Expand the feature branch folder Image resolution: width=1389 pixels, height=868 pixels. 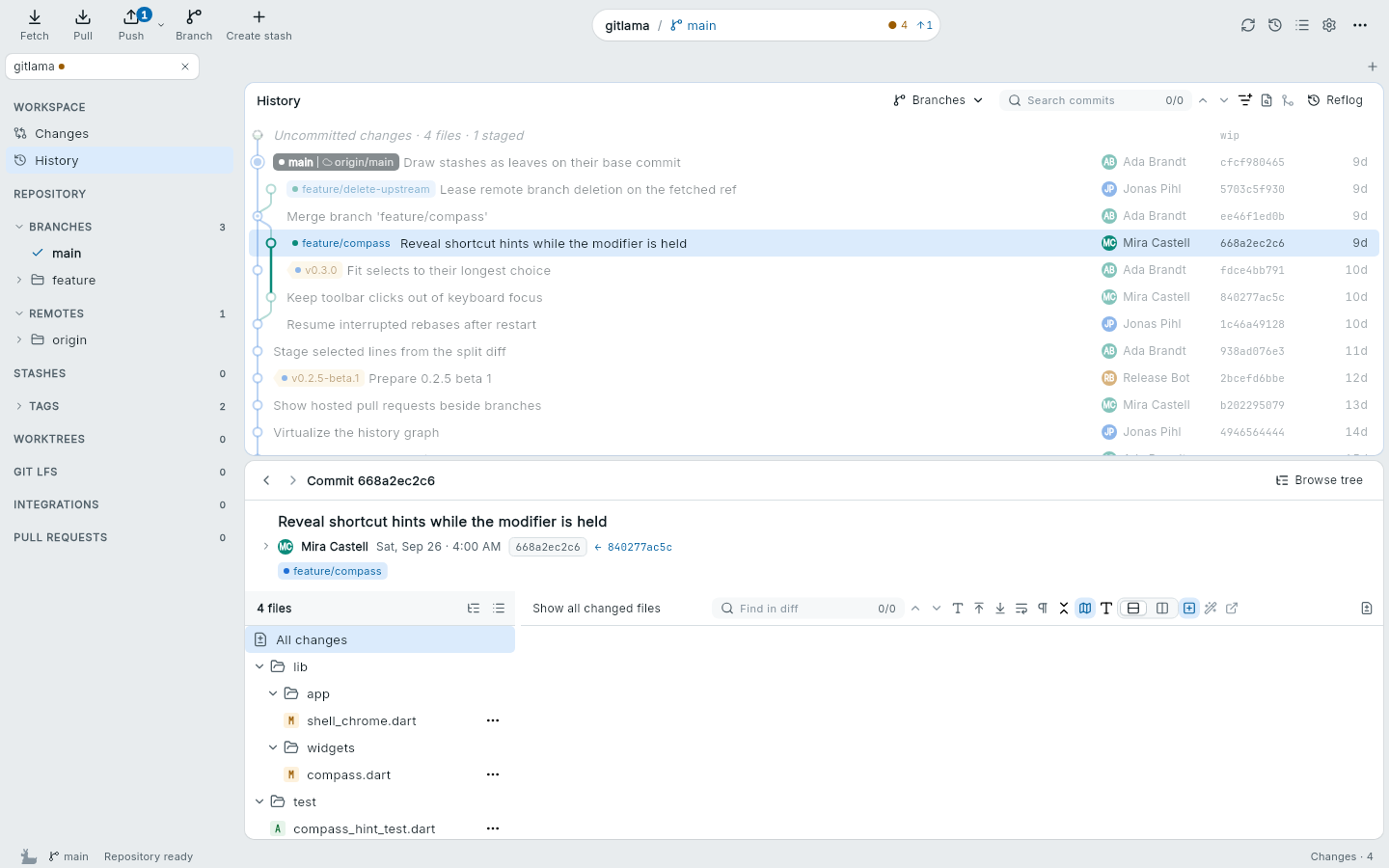(19, 281)
